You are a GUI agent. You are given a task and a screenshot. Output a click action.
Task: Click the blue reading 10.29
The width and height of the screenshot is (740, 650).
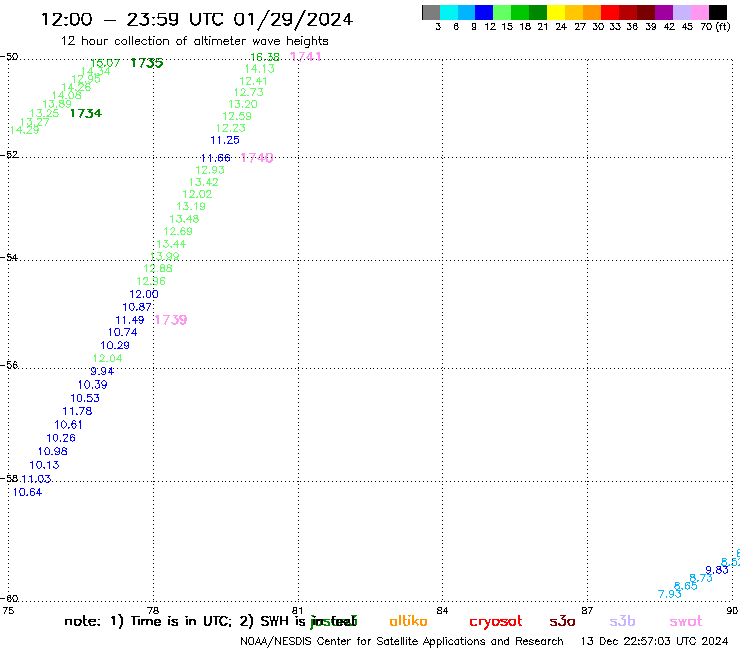(x=115, y=346)
